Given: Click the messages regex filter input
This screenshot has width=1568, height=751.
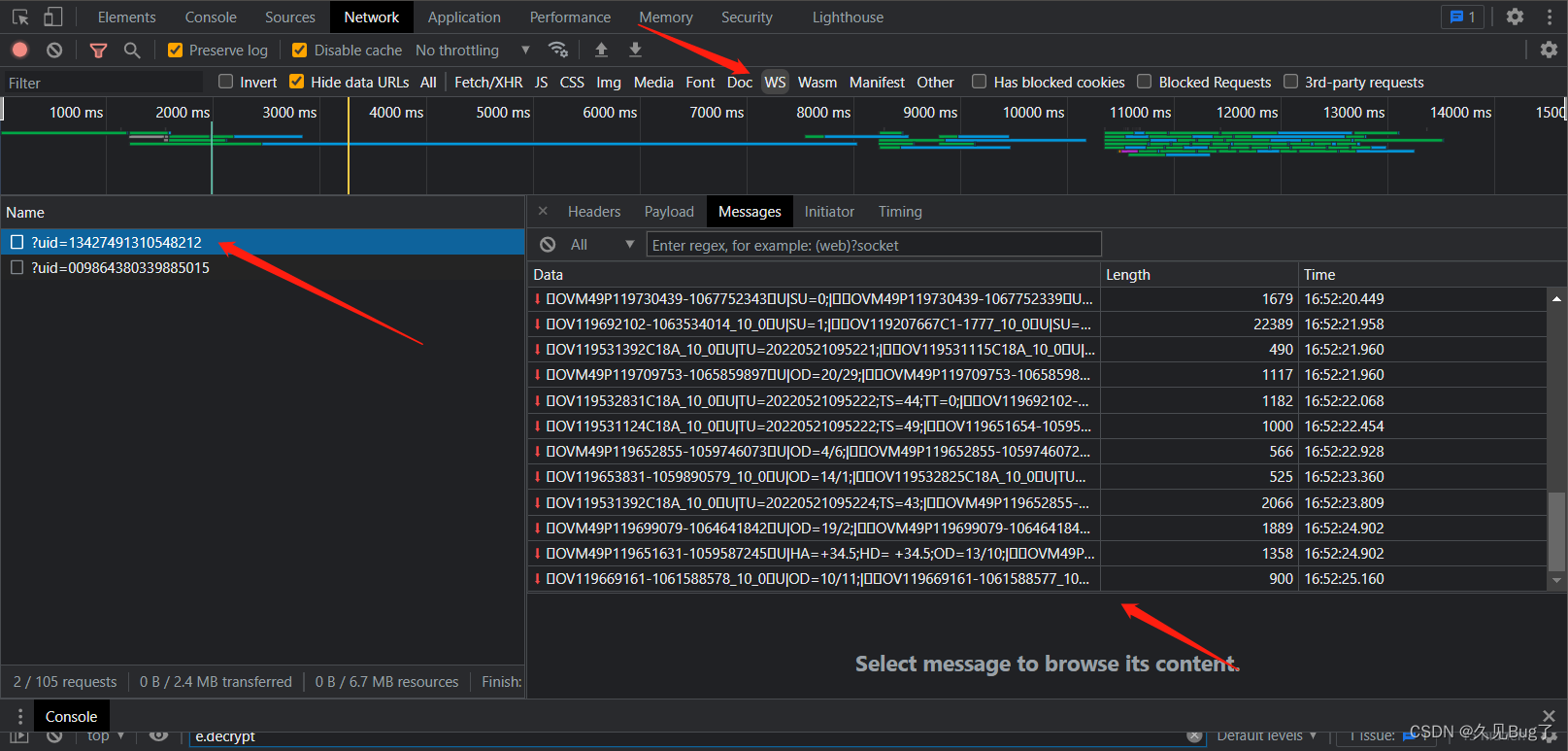Looking at the screenshot, I should pyautogui.click(x=874, y=245).
